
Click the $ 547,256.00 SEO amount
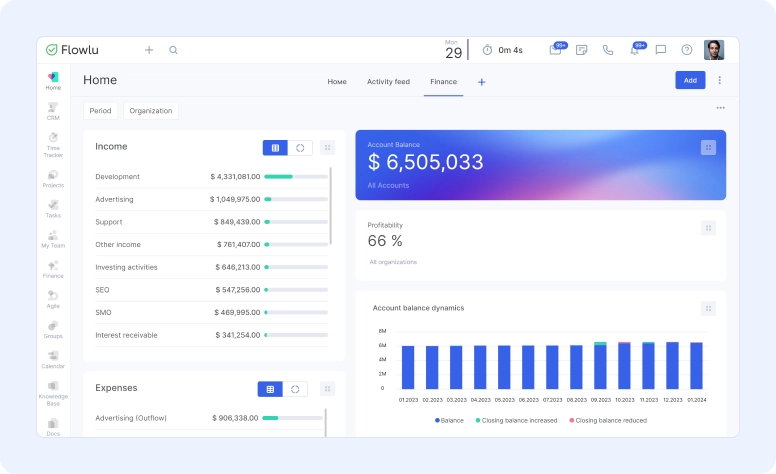pos(238,290)
